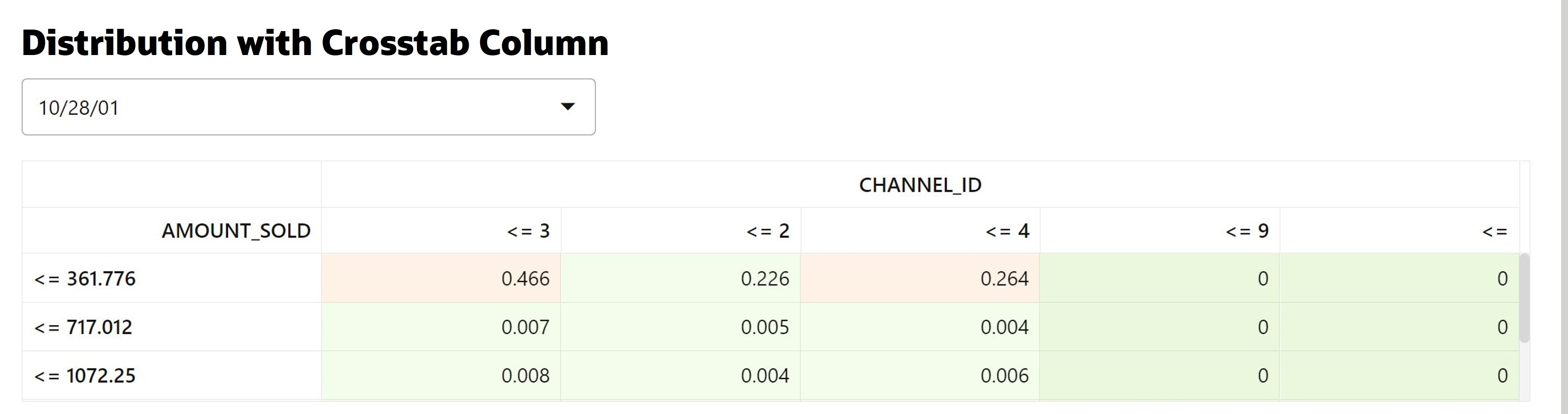Select the <= 2 column header

pyautogui.click(x=768, y=231)
